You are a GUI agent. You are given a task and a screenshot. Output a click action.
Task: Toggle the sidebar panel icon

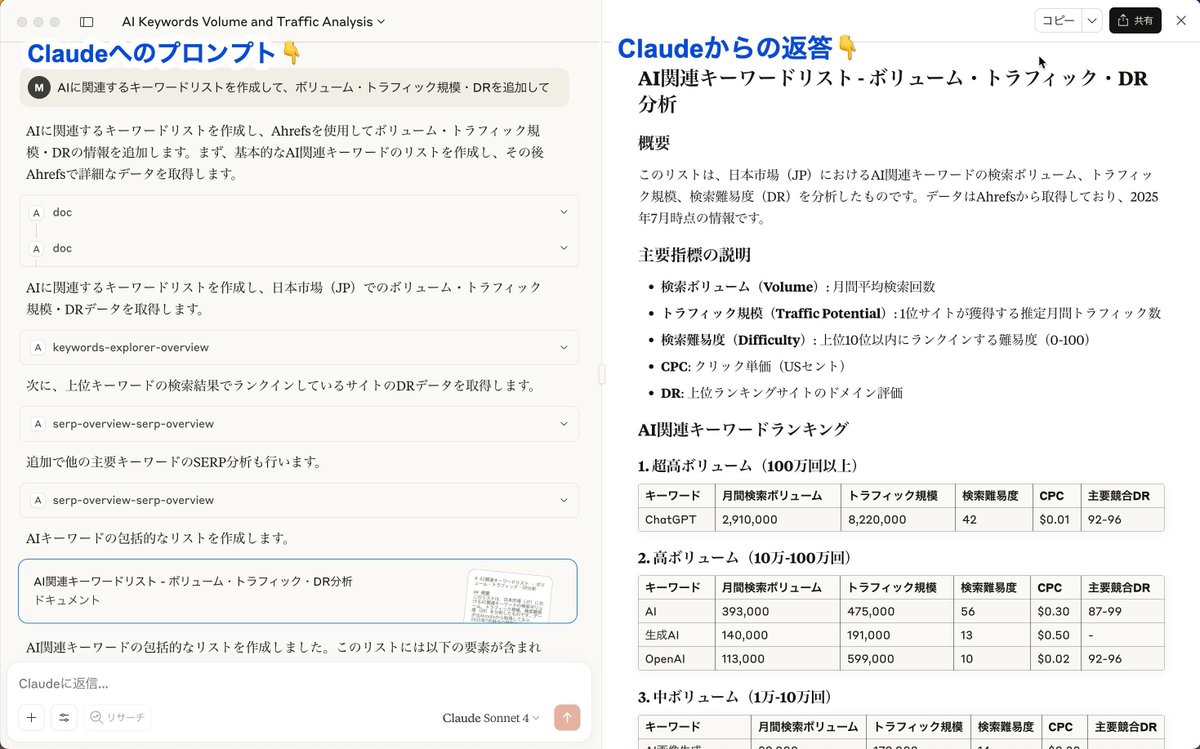[x=86, y=21]
